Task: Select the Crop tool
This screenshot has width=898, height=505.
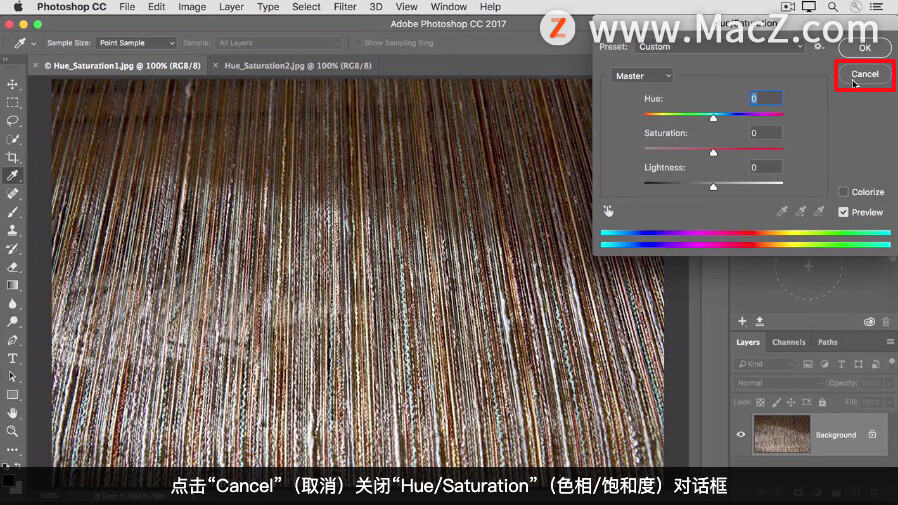Action: (x=13, y=157)
